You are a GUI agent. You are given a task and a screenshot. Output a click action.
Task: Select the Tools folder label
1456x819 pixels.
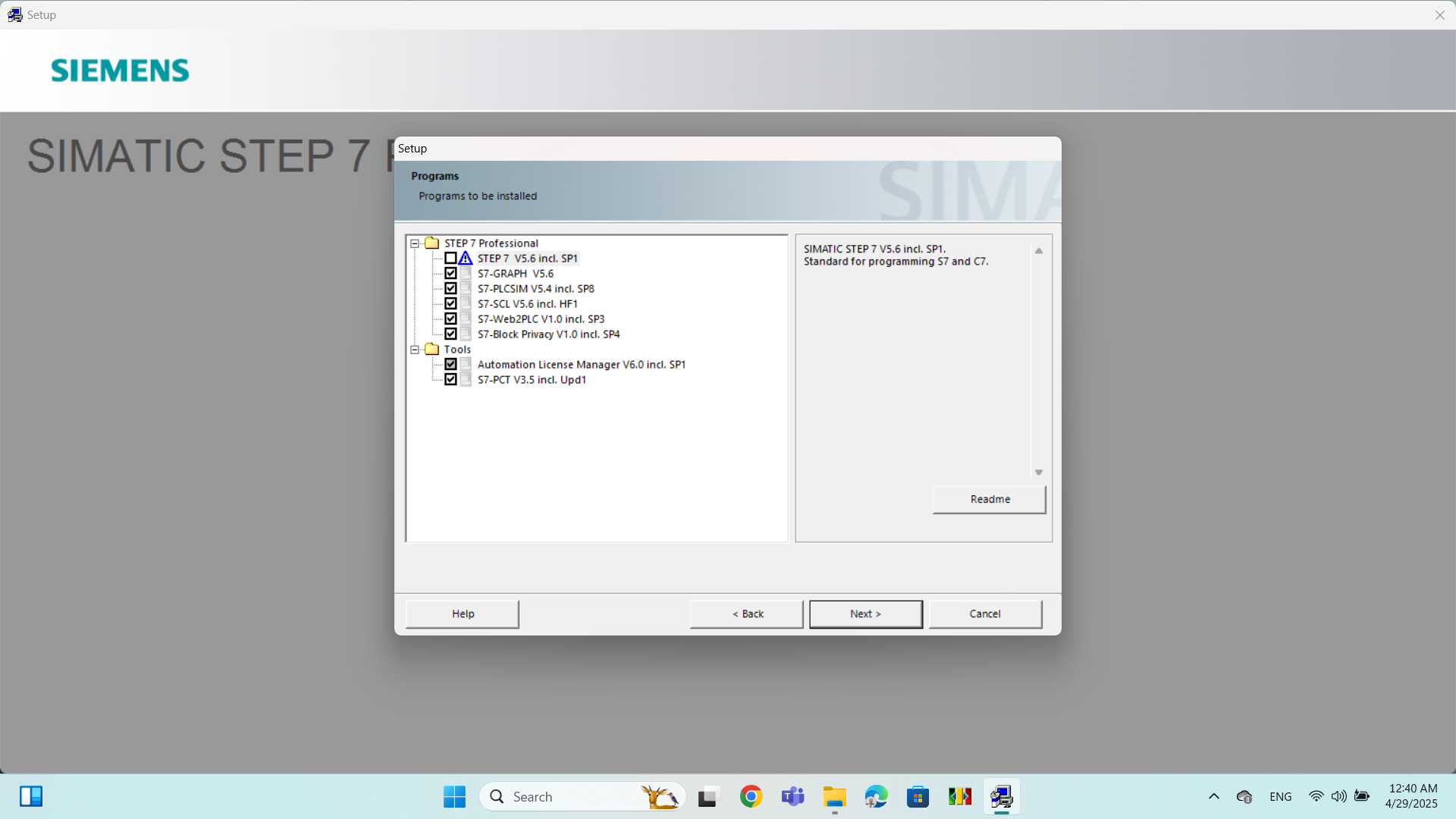click(x=457, y=350)
